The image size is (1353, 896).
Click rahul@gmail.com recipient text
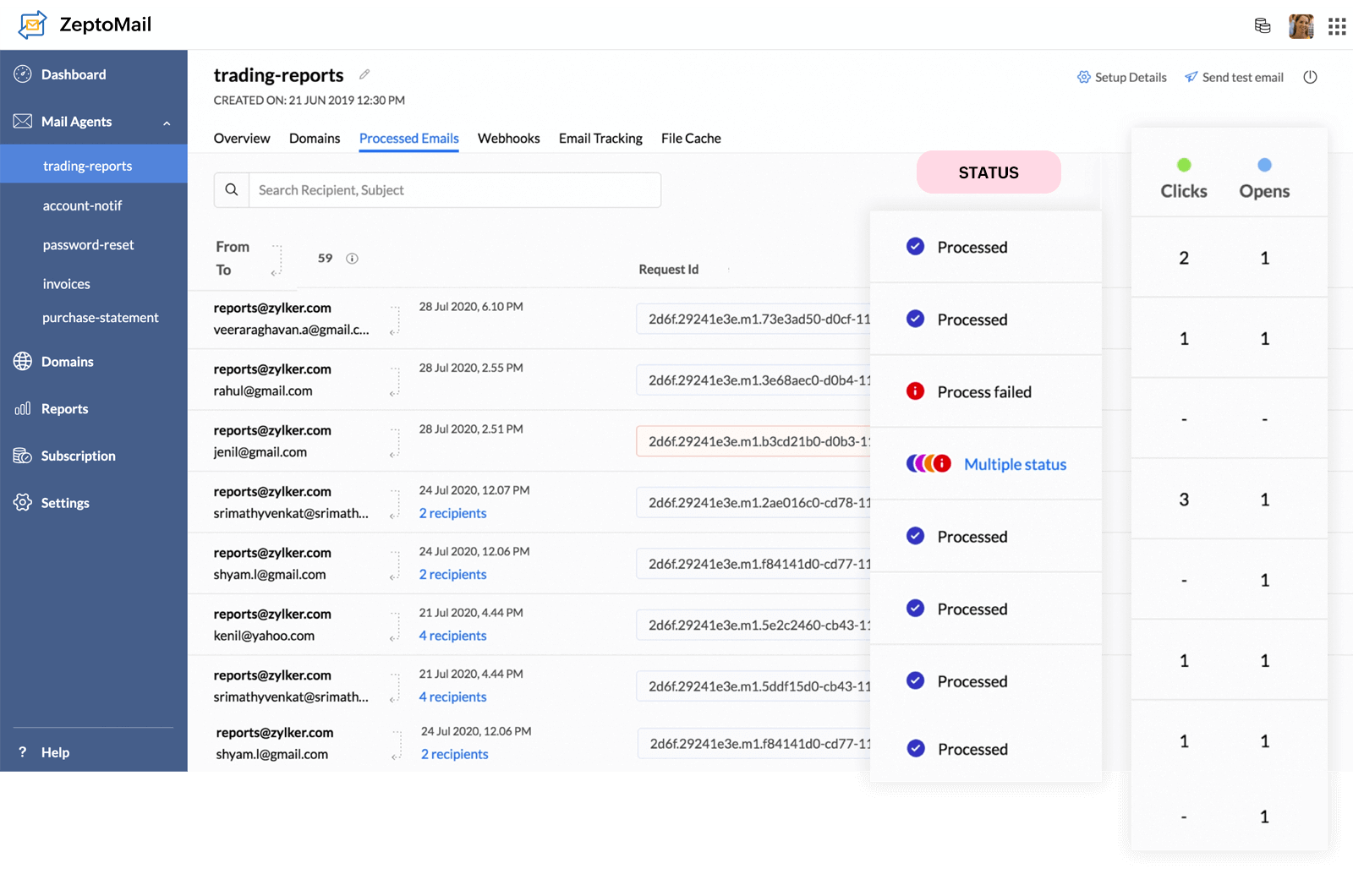(x=263, y=391)
